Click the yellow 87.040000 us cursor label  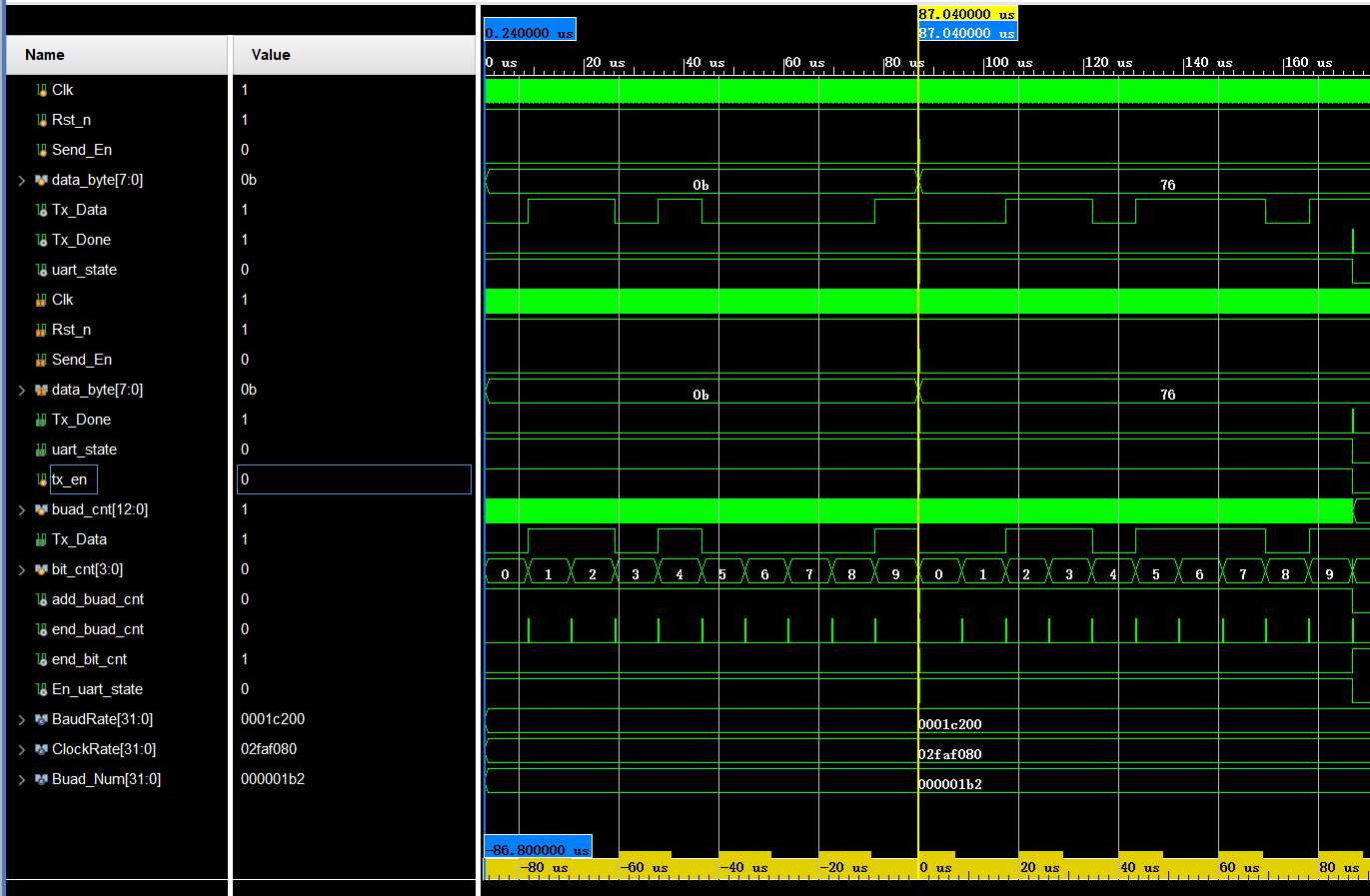pyautogui.click(x=967, y=14)
